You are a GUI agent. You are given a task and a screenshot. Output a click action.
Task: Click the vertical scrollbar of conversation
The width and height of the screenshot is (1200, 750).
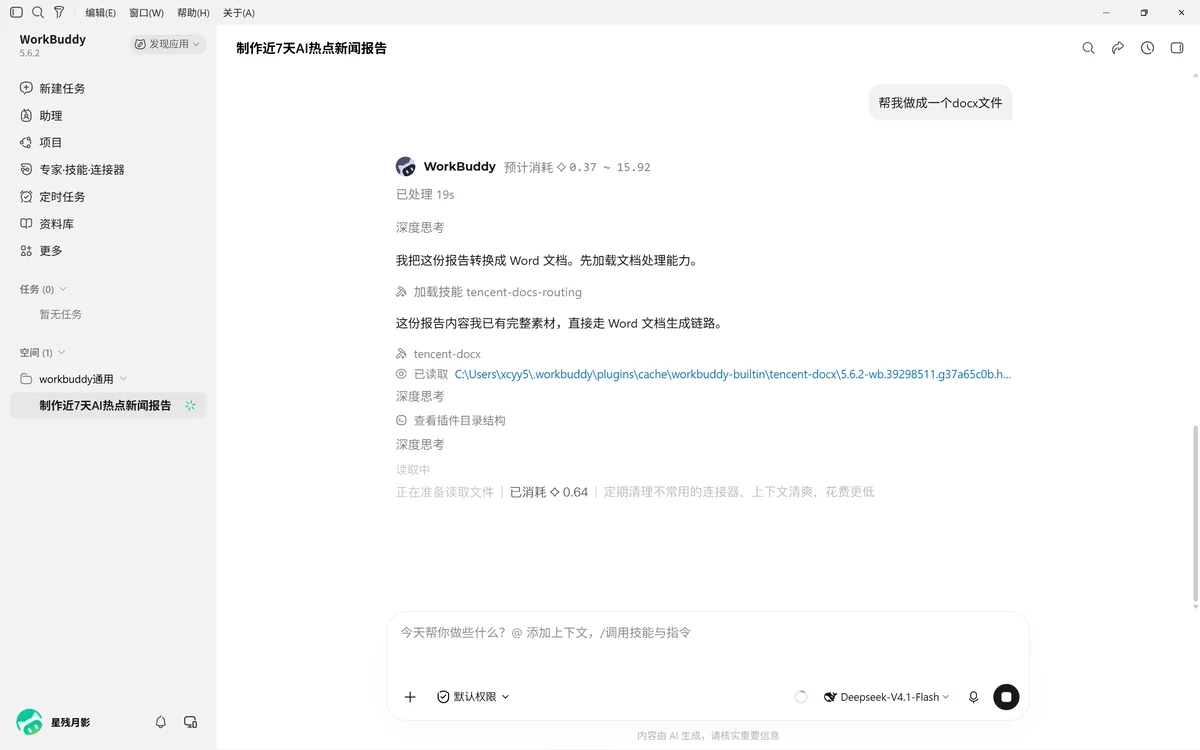pyautogui.click(x=1195, y=515)
